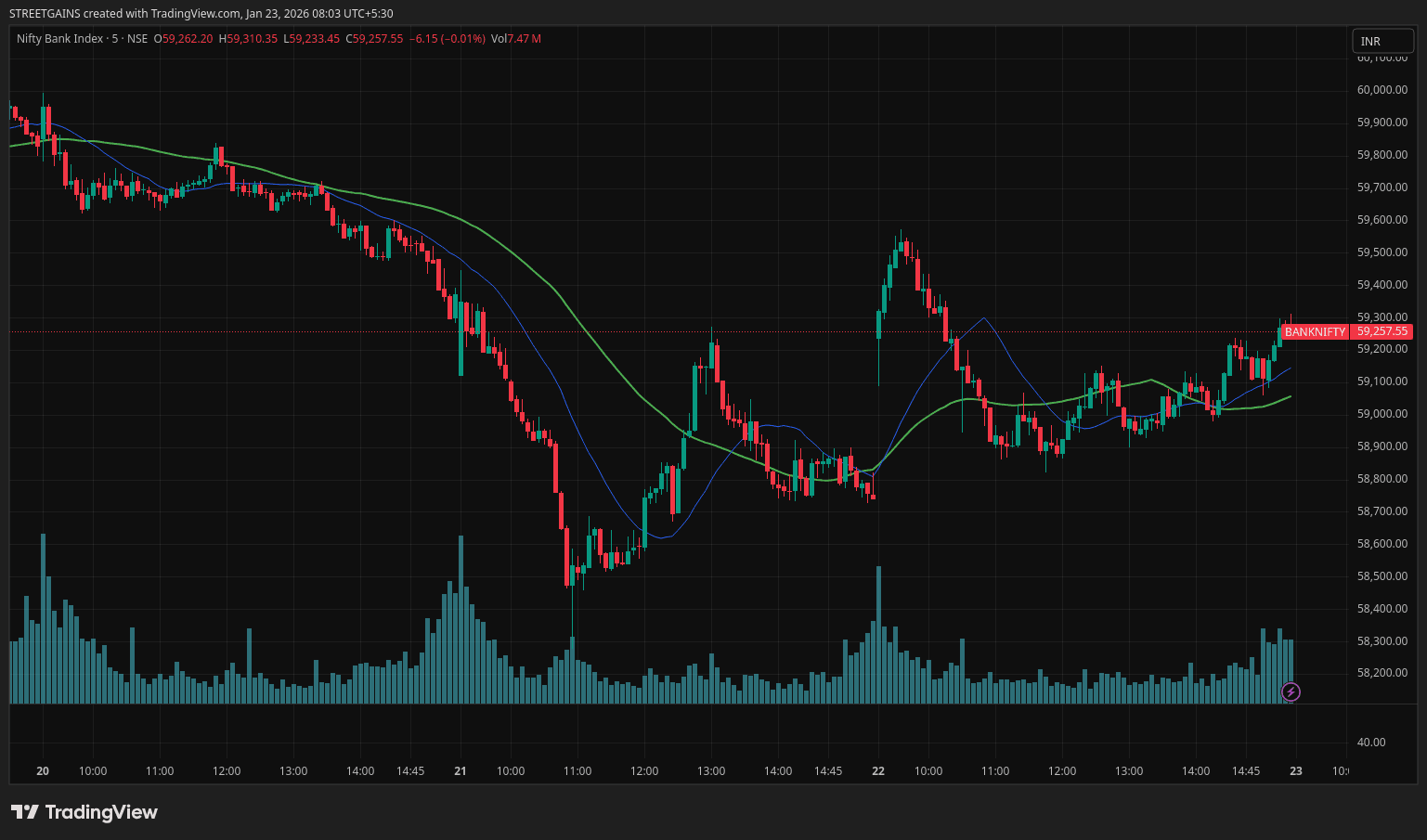Click the −6.15 (−0.01%) change value

tap(448, 39)
